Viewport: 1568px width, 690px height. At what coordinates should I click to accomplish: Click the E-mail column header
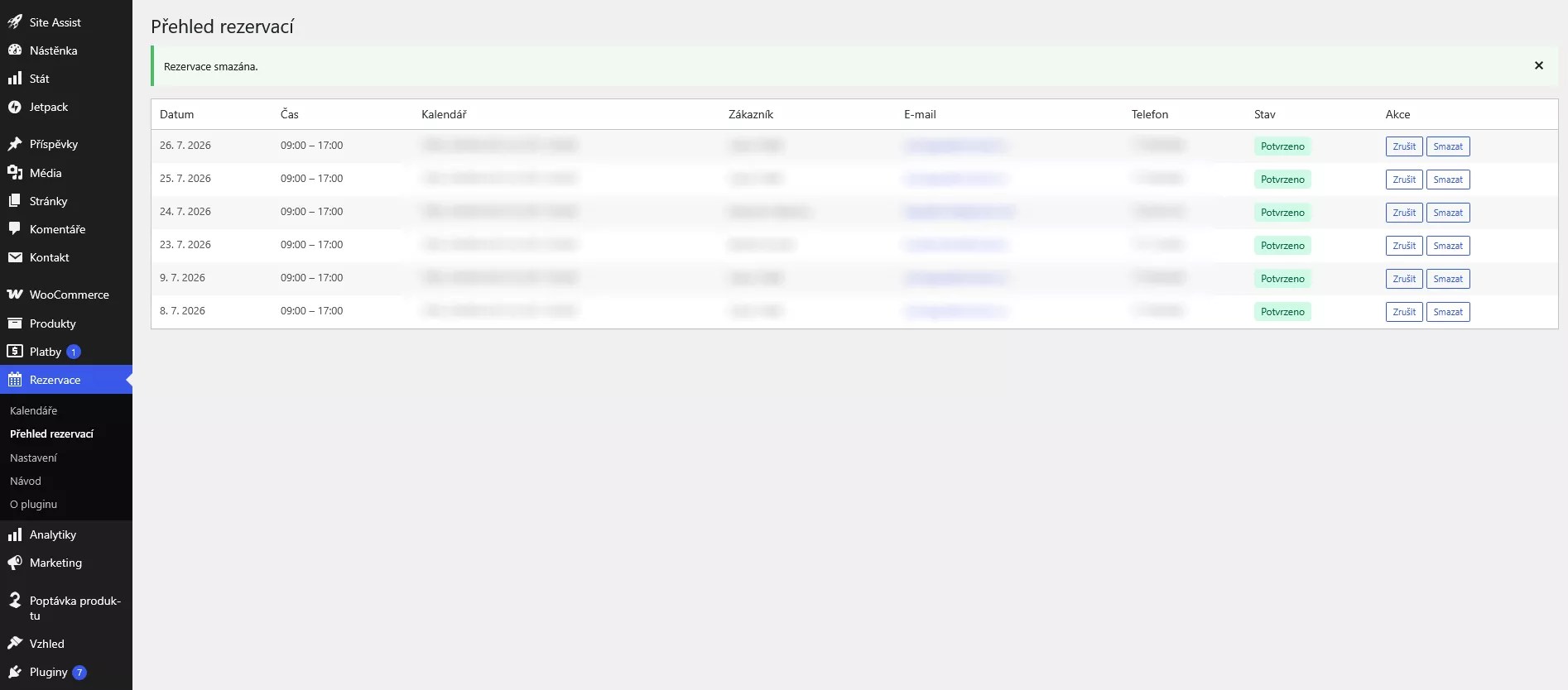pos(920,114)
